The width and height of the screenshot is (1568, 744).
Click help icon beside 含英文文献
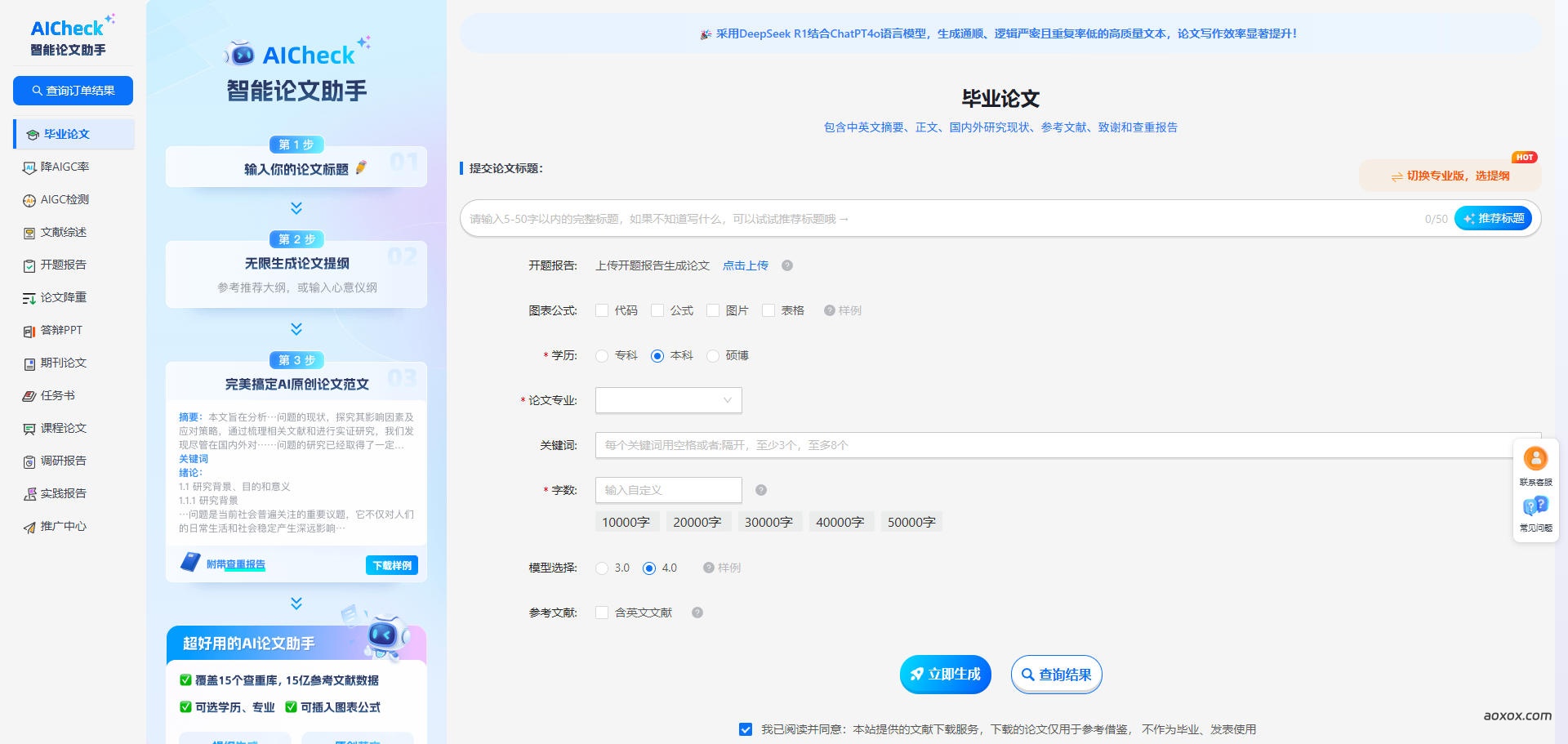tap(697, 613)
